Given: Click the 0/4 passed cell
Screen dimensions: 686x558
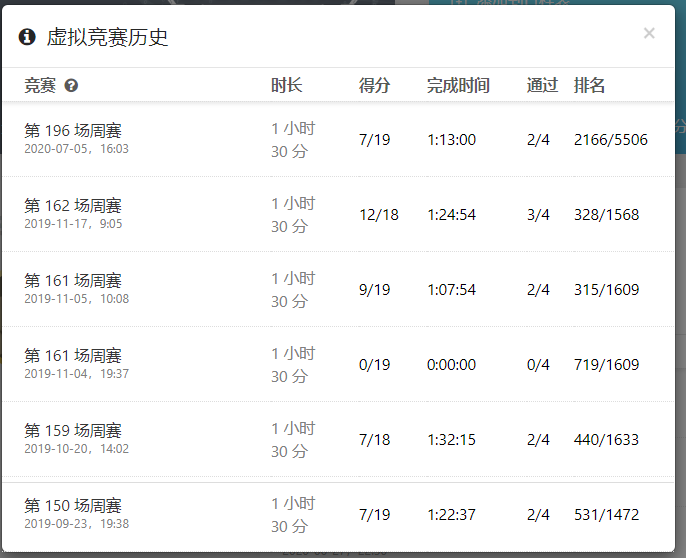Looking at the screenshot, I should click(538, 365).
